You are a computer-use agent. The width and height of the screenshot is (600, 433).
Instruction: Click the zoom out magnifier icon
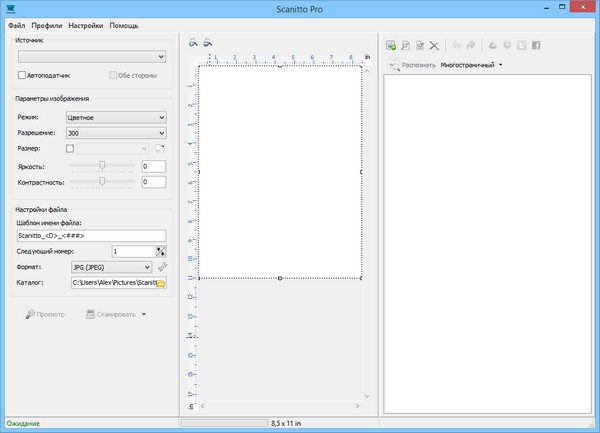click(208, 43)
